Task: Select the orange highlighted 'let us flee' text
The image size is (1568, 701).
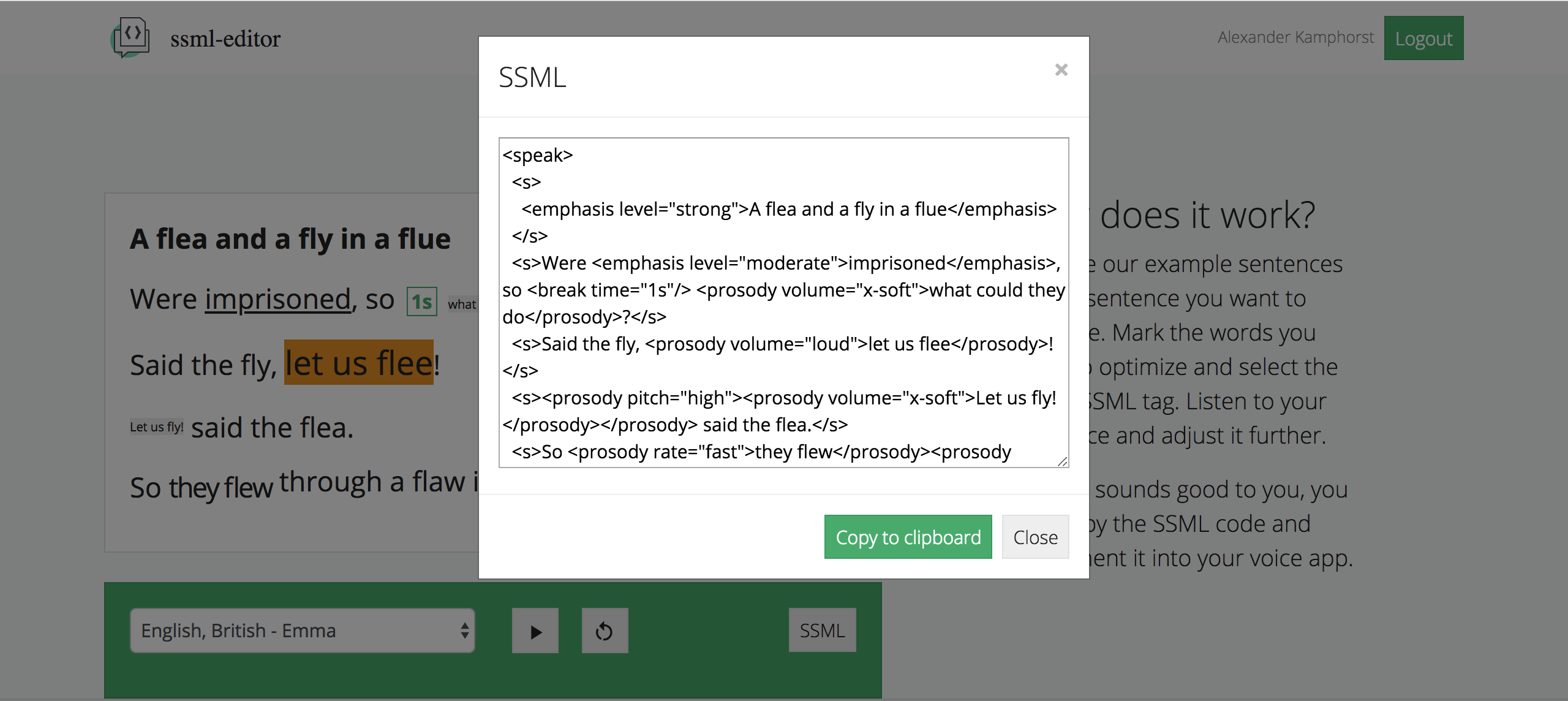Action: [358, 363]
